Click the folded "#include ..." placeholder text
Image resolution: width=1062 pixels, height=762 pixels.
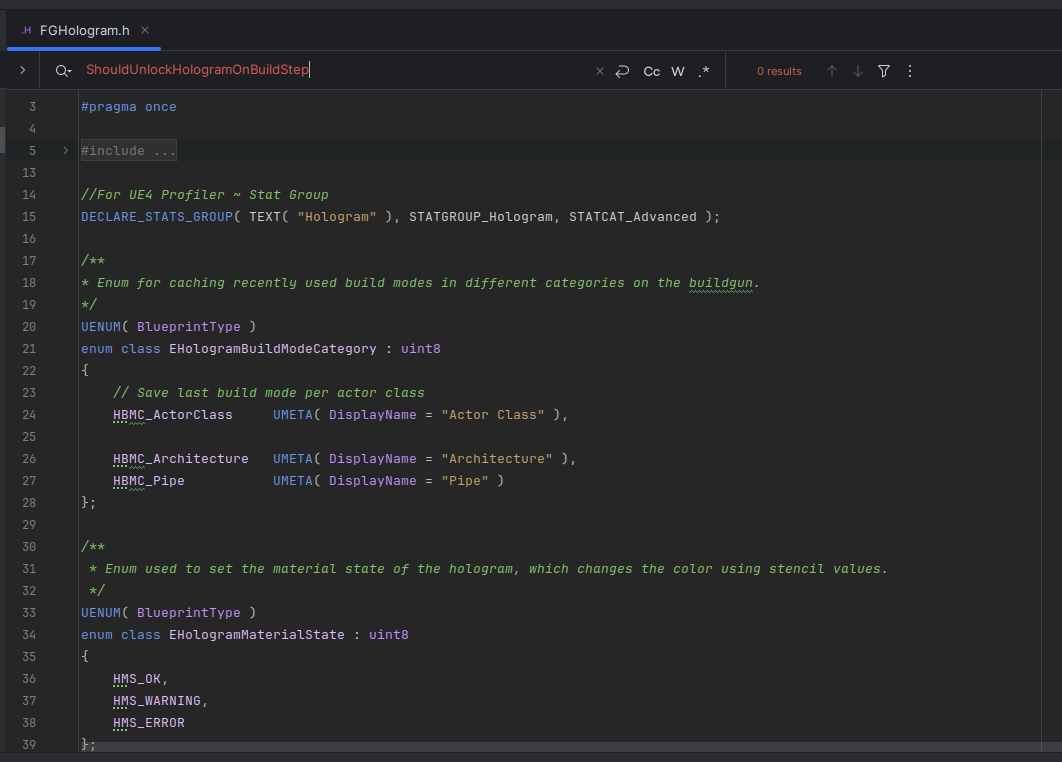coord(128,151)
